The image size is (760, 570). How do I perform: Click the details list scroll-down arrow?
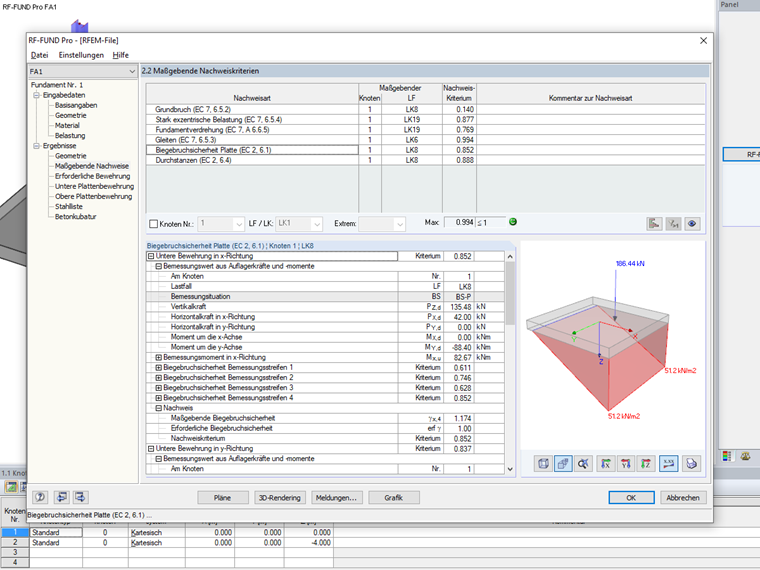pyautogui.click(x=510, y=469)
